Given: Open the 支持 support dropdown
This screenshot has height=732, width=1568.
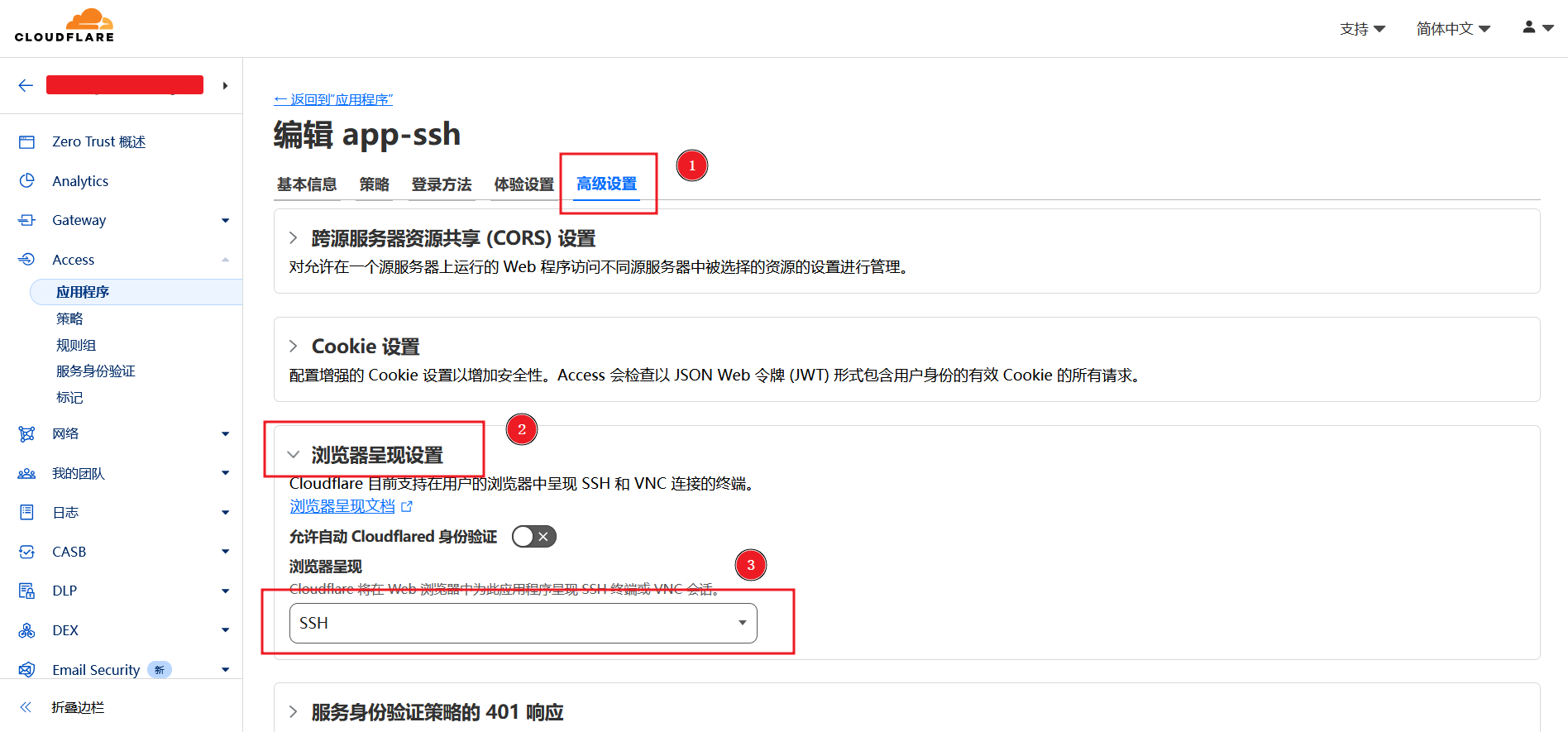Looking at the screenshot, I should (1362, 29).
